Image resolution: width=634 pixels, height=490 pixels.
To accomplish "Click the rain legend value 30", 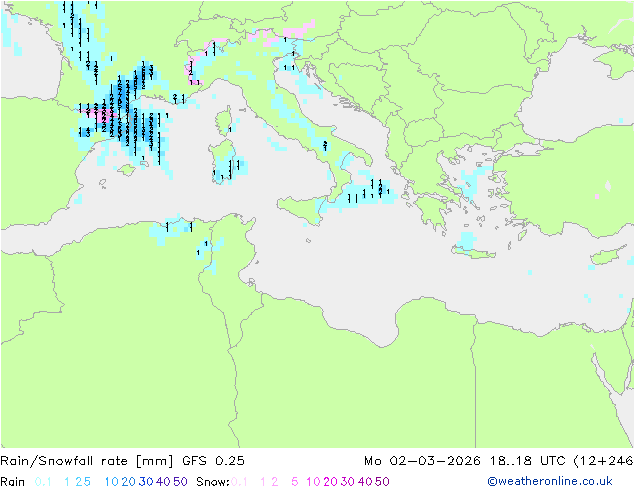I will pos(146,482).
